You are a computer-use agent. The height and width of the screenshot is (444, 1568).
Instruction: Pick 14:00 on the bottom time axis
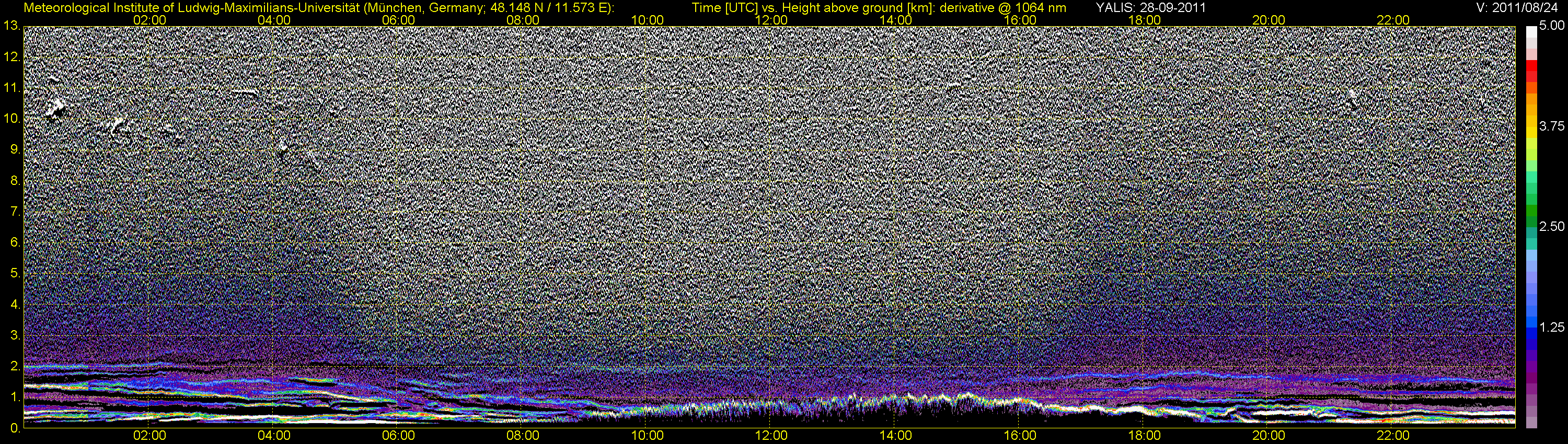click(x=896, y=436)
